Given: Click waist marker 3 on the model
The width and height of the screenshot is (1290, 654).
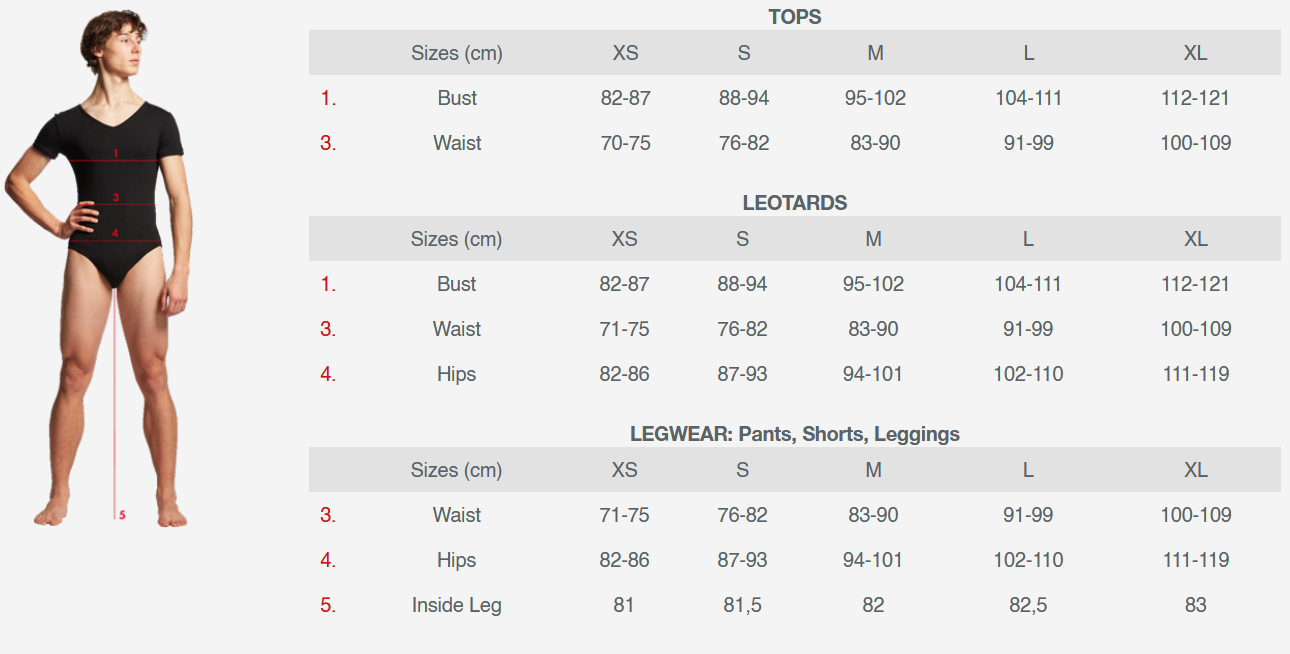Looking at the screenshot, I should point(116,198).
